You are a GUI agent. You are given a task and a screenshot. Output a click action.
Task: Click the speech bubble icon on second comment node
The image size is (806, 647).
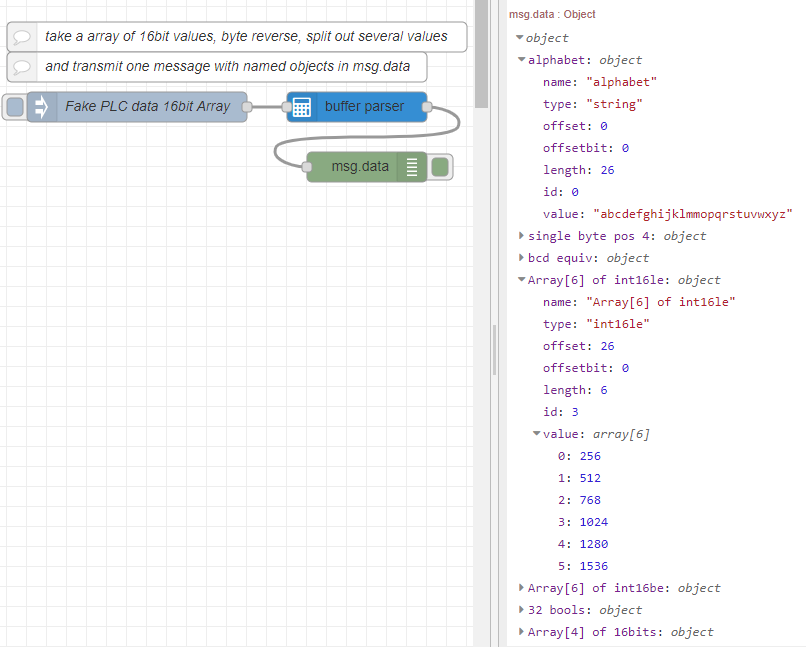tap(22, 67)
